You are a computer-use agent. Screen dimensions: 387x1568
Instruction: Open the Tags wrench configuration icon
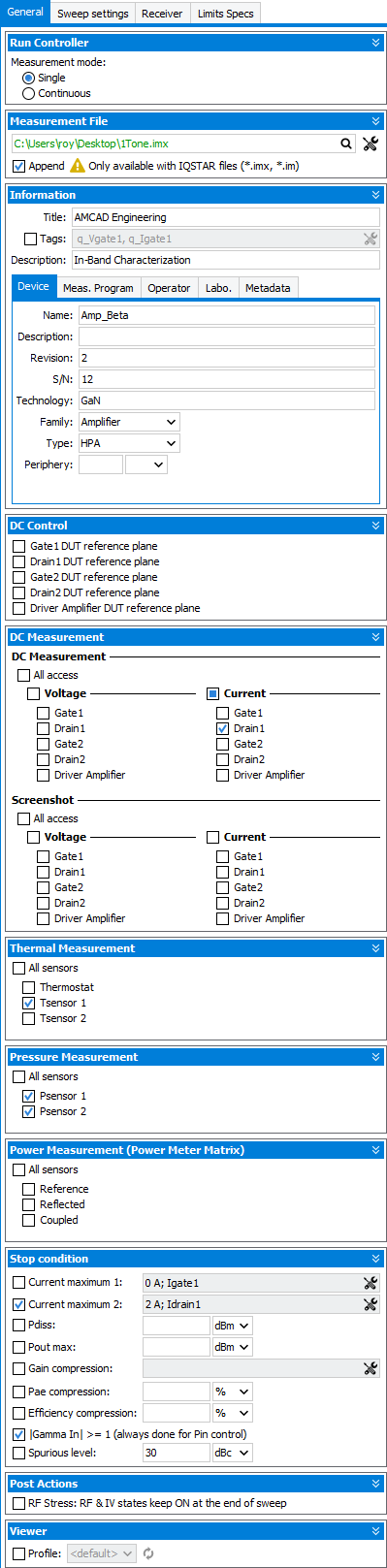pos(370,239)
